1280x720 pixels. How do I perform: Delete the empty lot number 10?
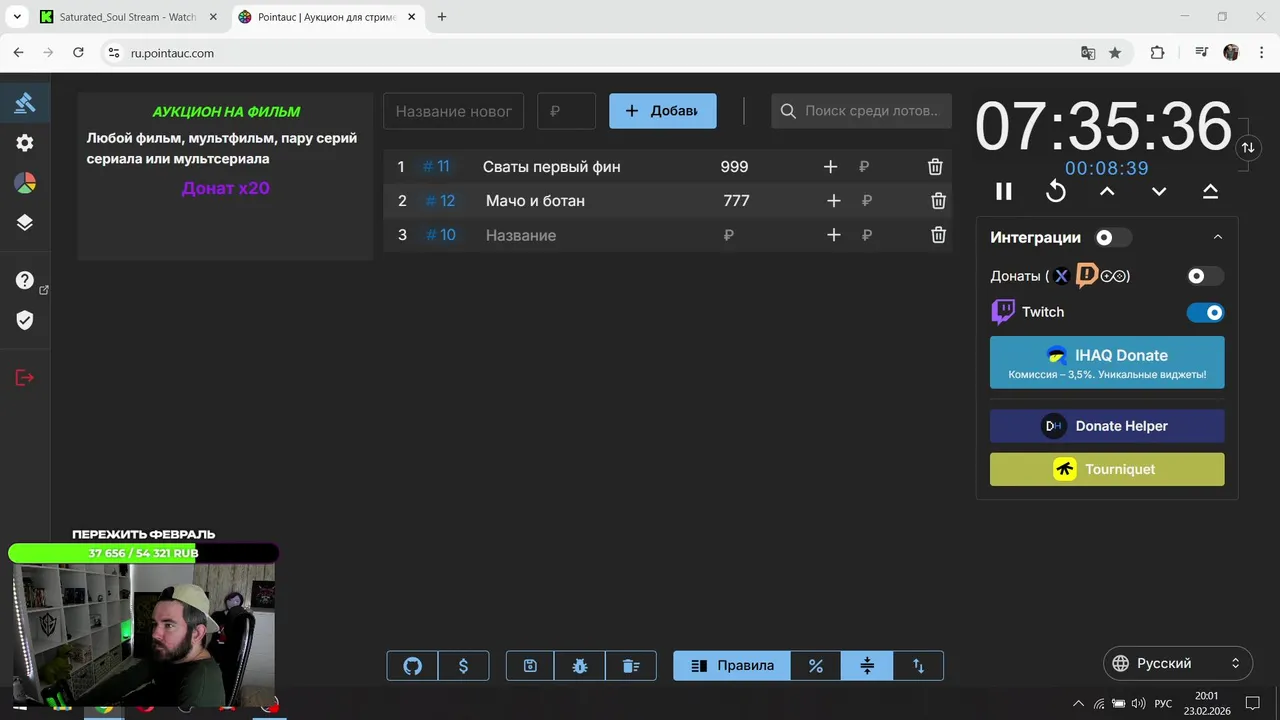coord(938,235)
